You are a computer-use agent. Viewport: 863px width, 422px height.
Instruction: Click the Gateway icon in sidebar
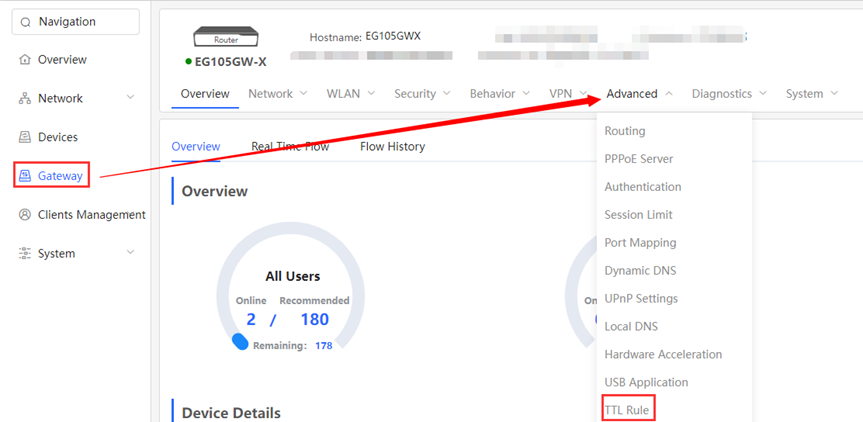click(25, 176)
